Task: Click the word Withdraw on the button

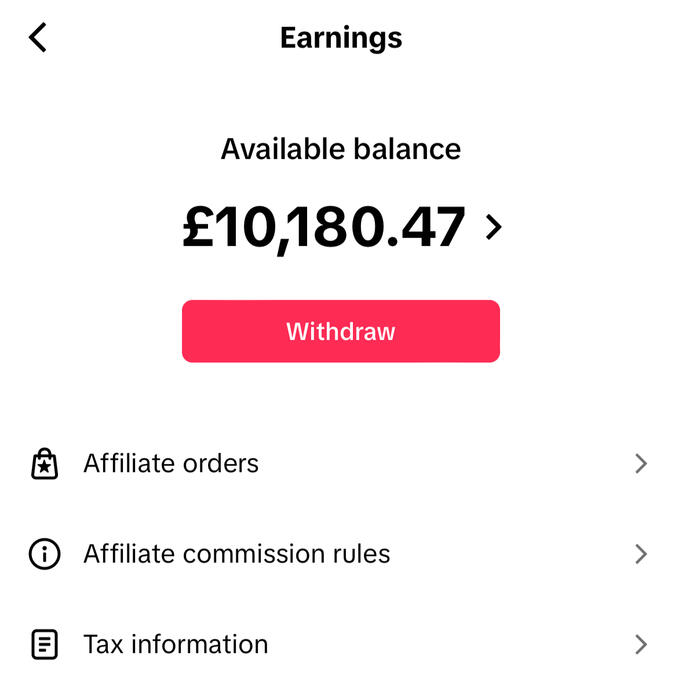Action: click(341, 332)
